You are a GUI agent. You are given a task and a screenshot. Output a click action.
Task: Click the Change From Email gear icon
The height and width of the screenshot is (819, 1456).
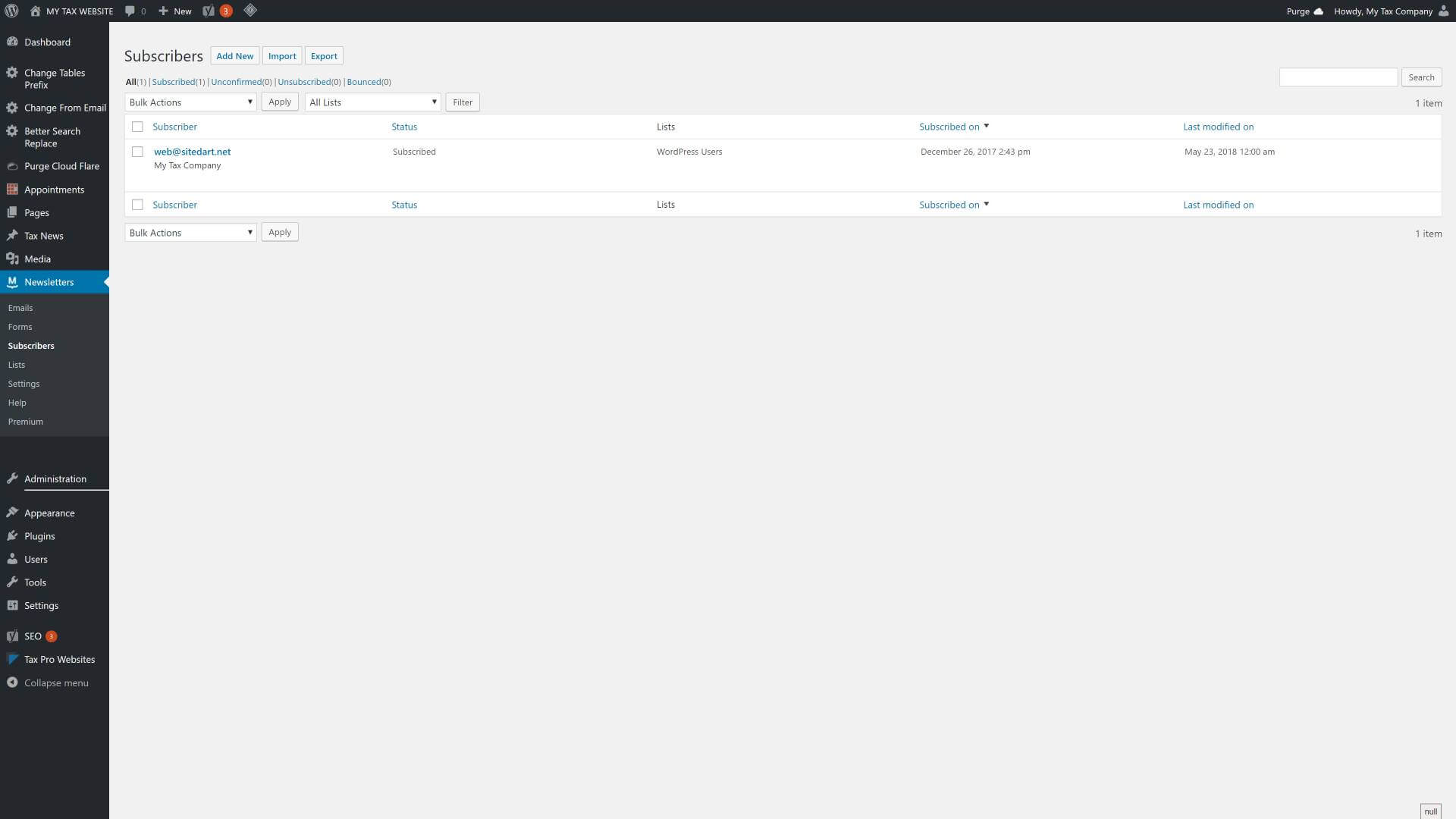tap(12, 108)
